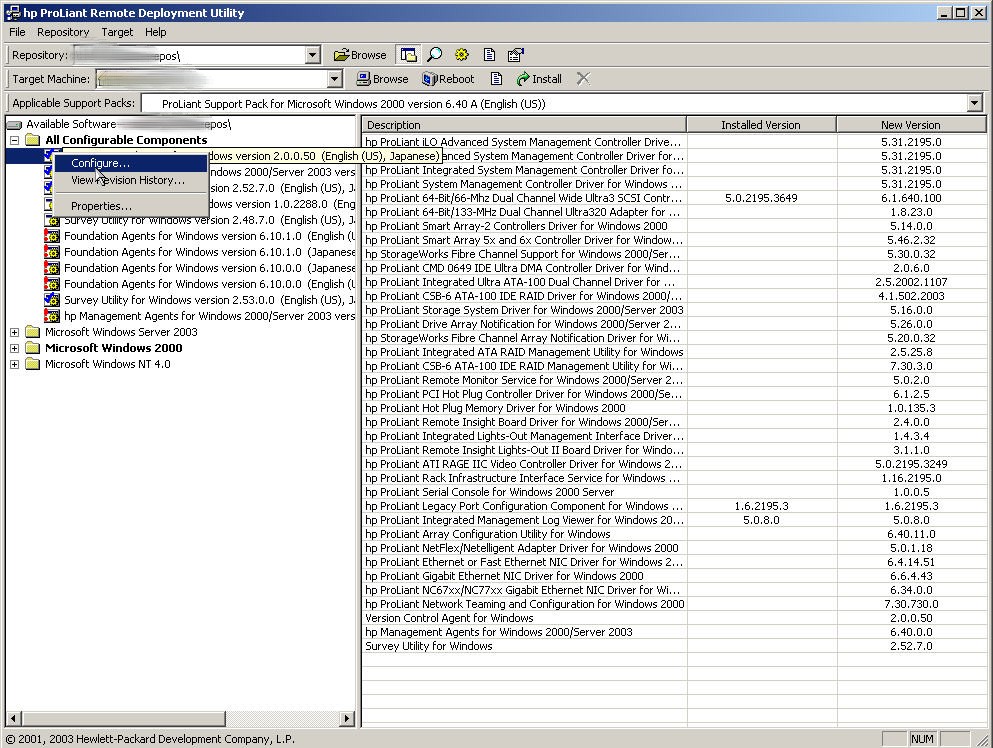Open the Applicable Support Packs dropdown arrow
The height and width of the screenshot is (748, 993).
pyautogui.click(x=974, y=103)
